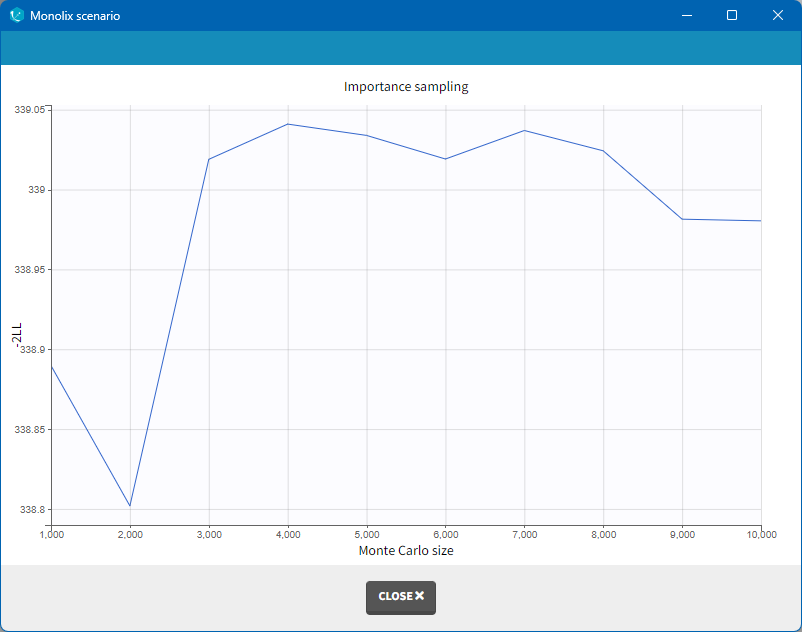Click the 339.05 y-axis tick label
802x632 pixels.
click(x=30, y=110)
